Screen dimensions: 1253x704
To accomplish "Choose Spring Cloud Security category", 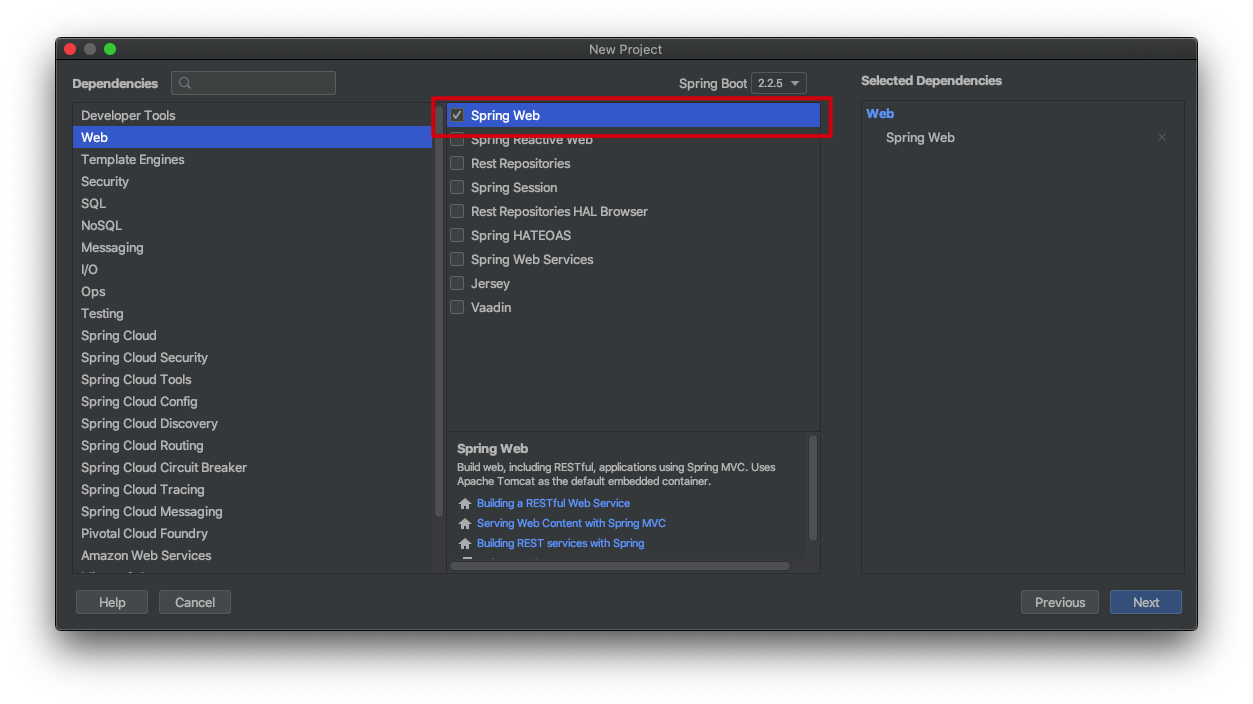I will 253,357.
